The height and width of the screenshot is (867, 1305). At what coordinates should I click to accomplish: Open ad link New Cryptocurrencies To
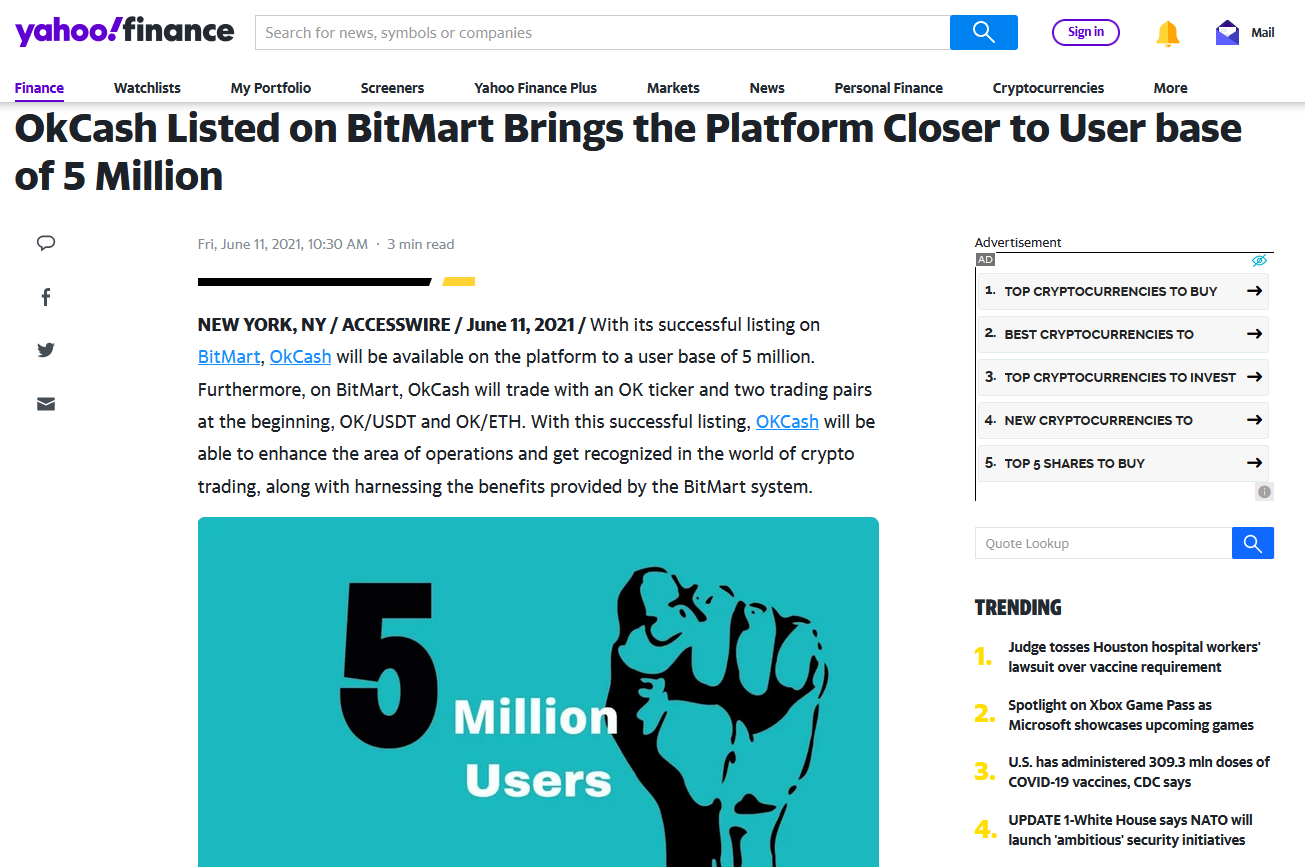1098,420
